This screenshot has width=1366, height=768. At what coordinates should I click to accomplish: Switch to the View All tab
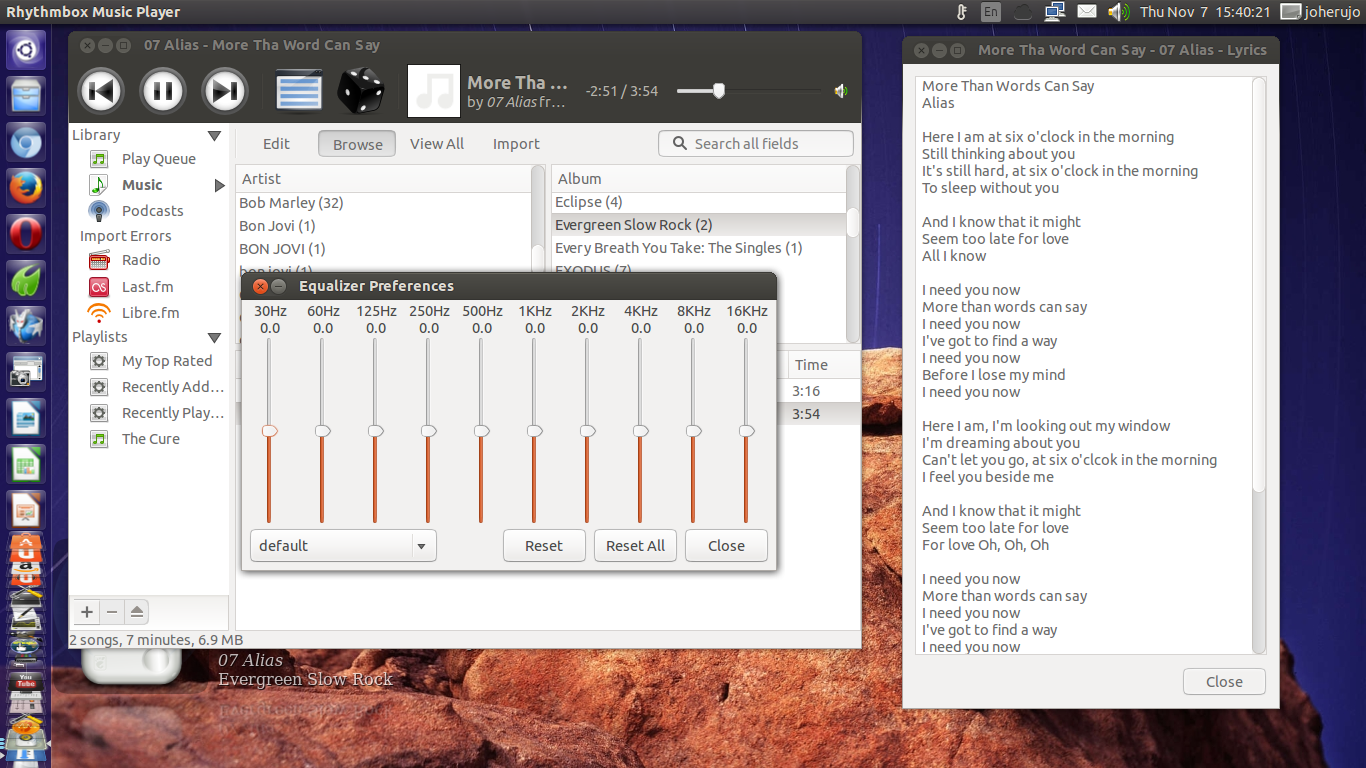coord(436,143)
